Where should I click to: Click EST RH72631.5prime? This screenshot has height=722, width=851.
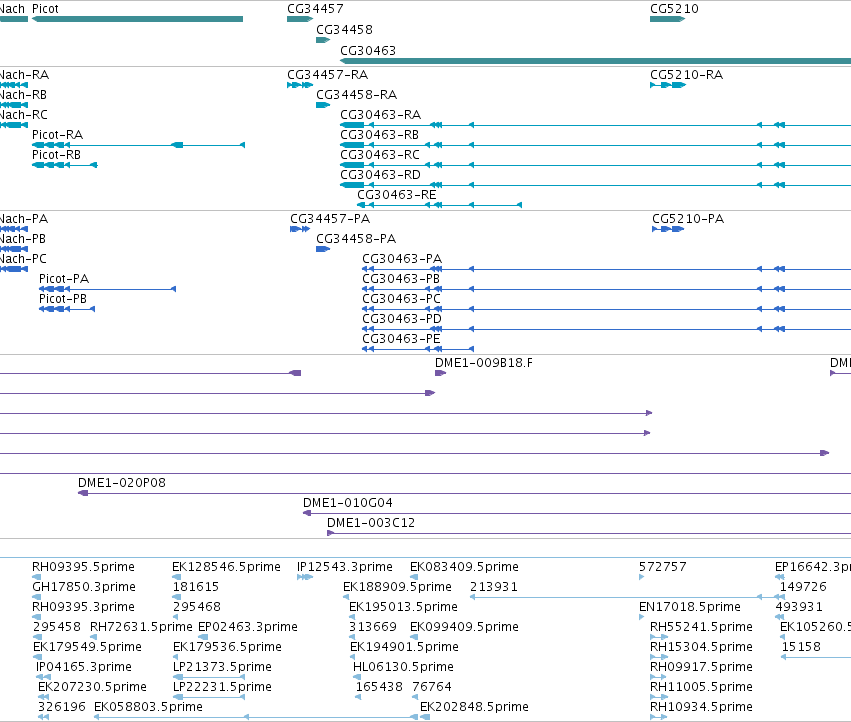coord(141,628)
